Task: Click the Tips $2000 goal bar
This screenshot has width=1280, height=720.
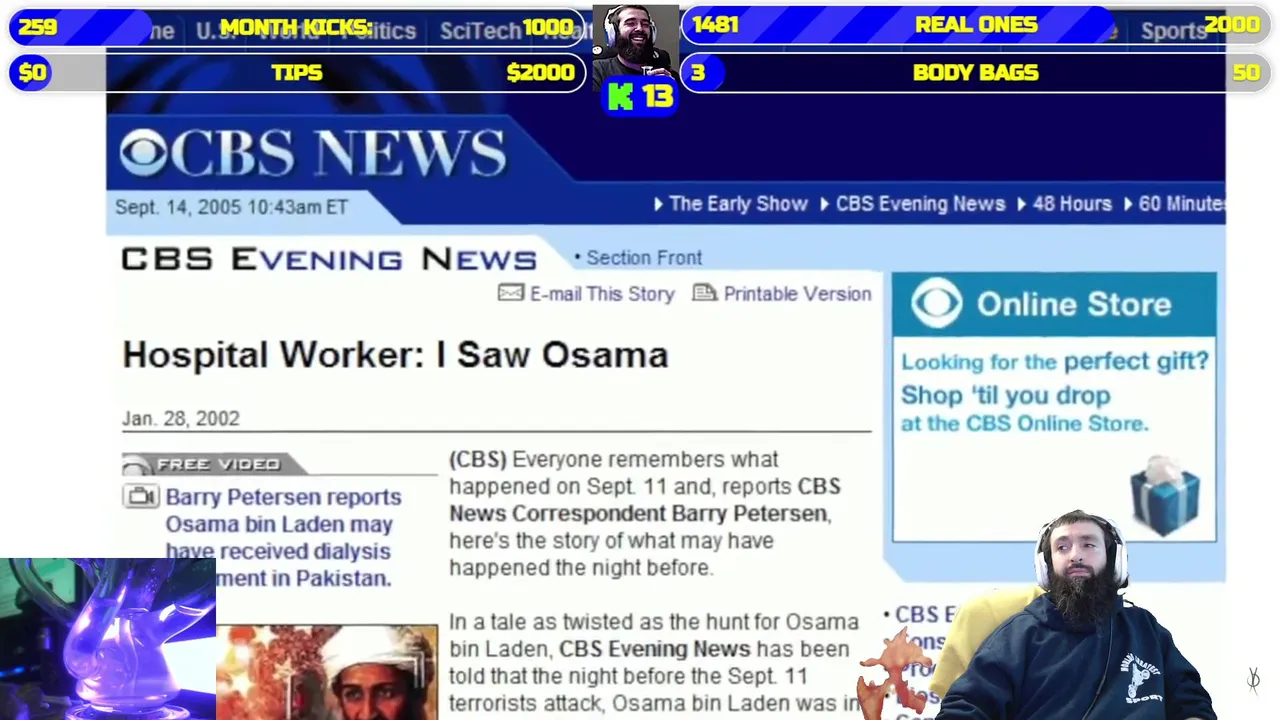Action: point(297,72)
